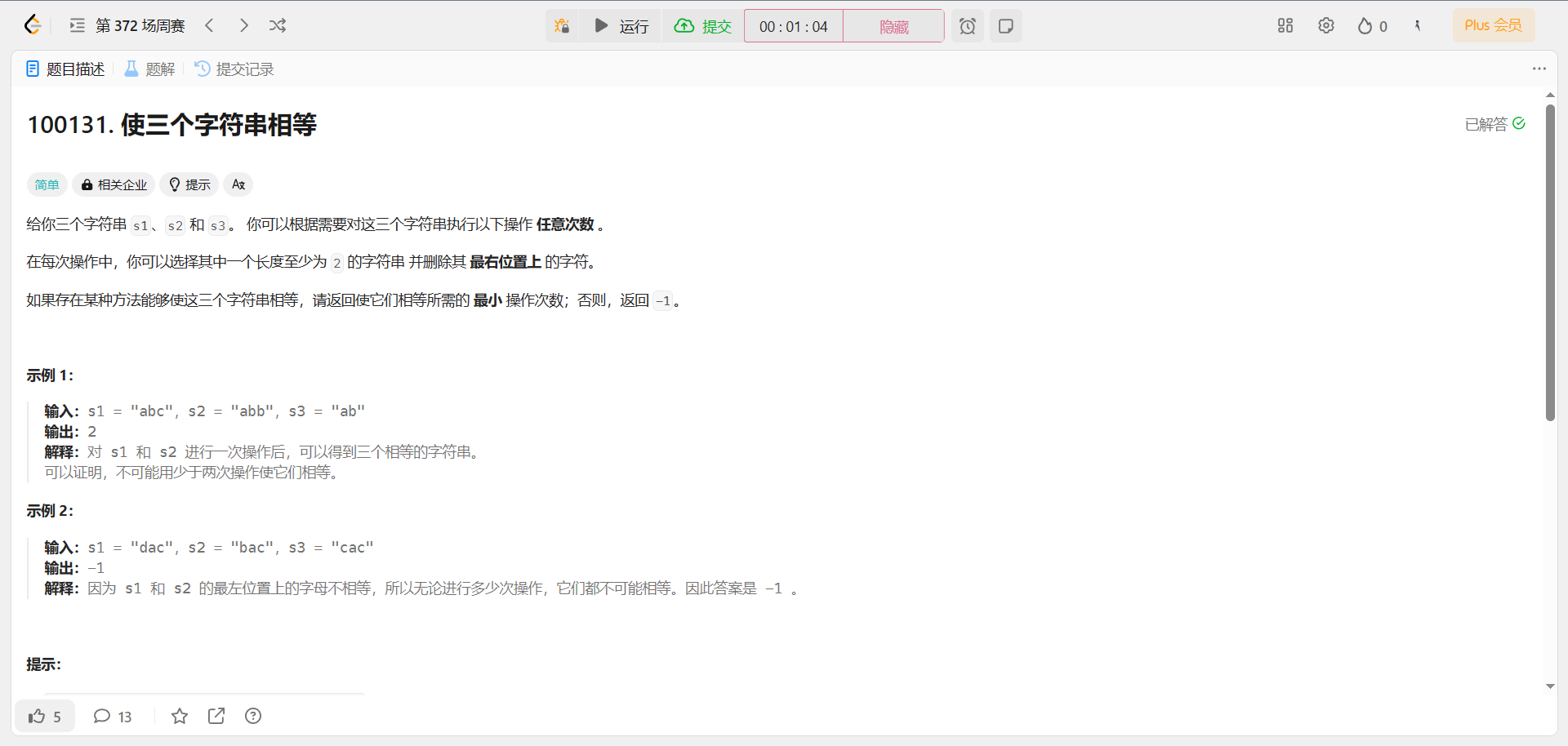Open the settings gear icon
1568x746 pixels.
tap(1326, 25)
